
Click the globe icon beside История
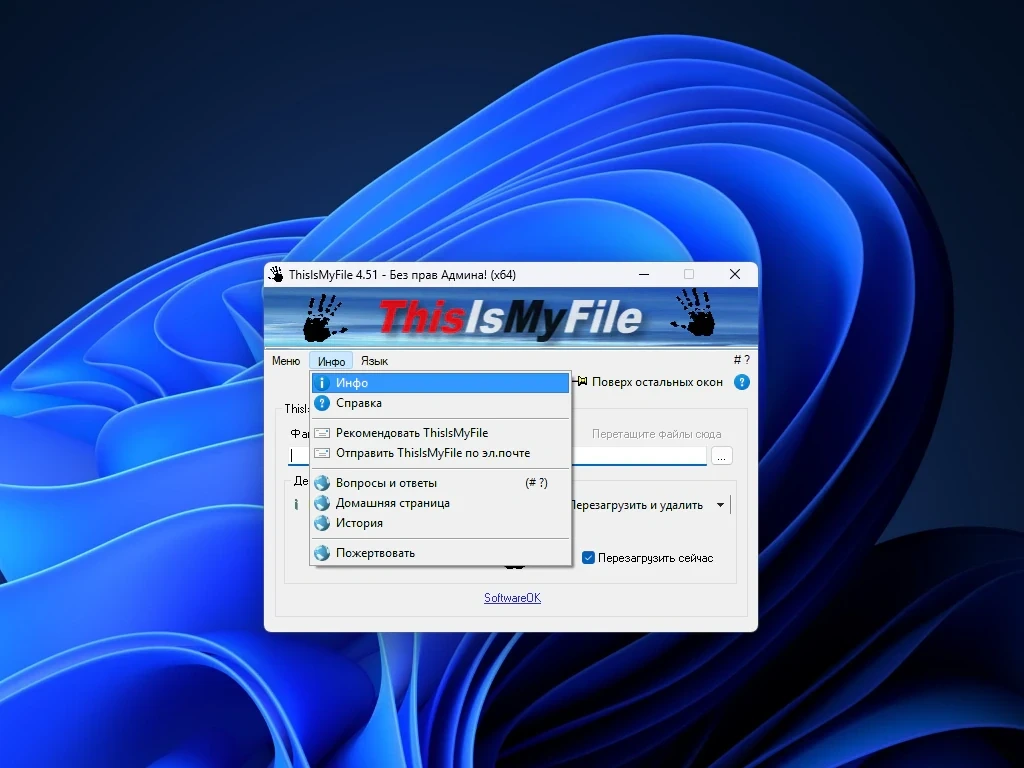pos(321,523)
